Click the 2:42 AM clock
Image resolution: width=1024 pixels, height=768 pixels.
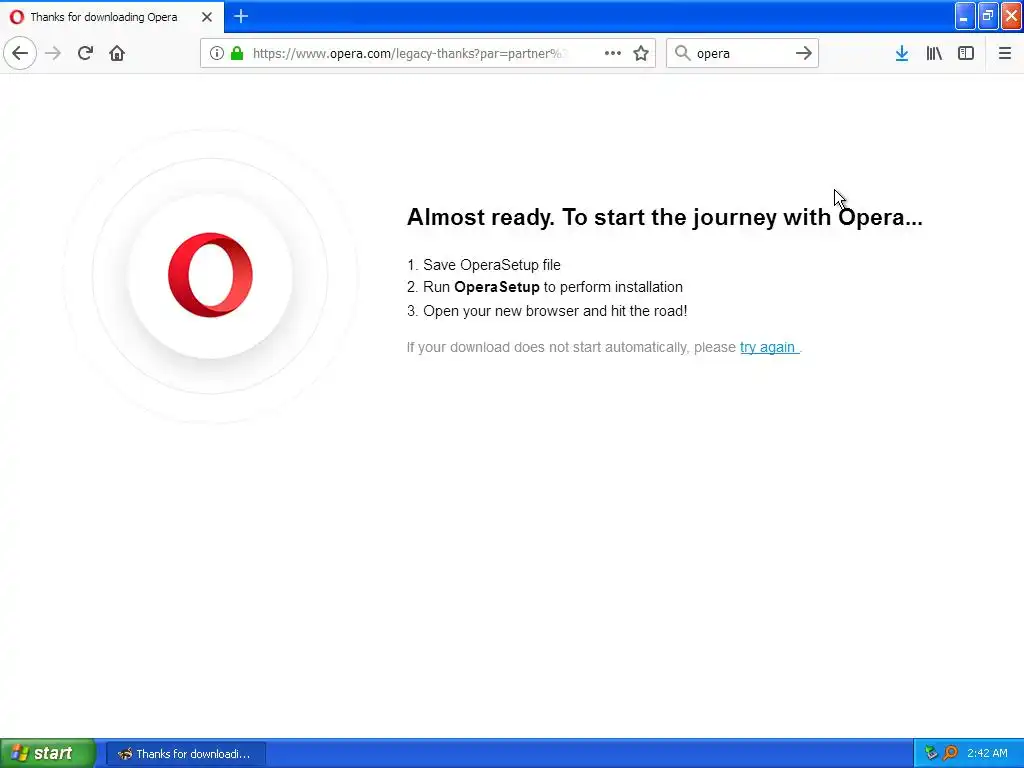(x=987, y=753)
